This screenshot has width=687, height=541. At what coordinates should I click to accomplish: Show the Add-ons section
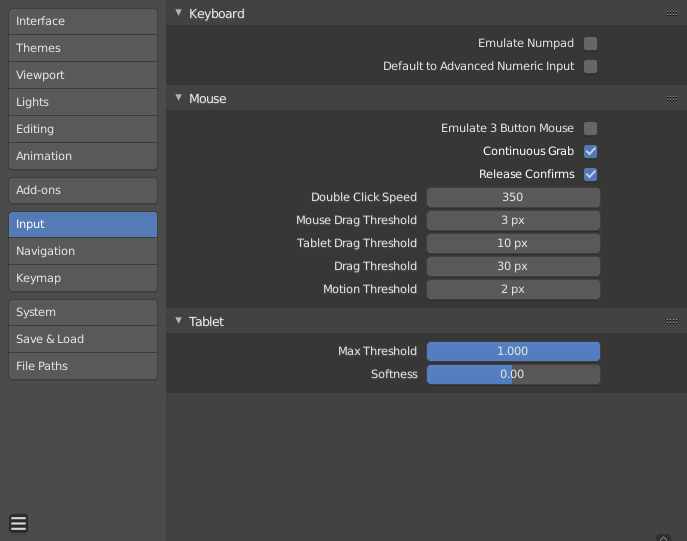(x=83, y=190)
